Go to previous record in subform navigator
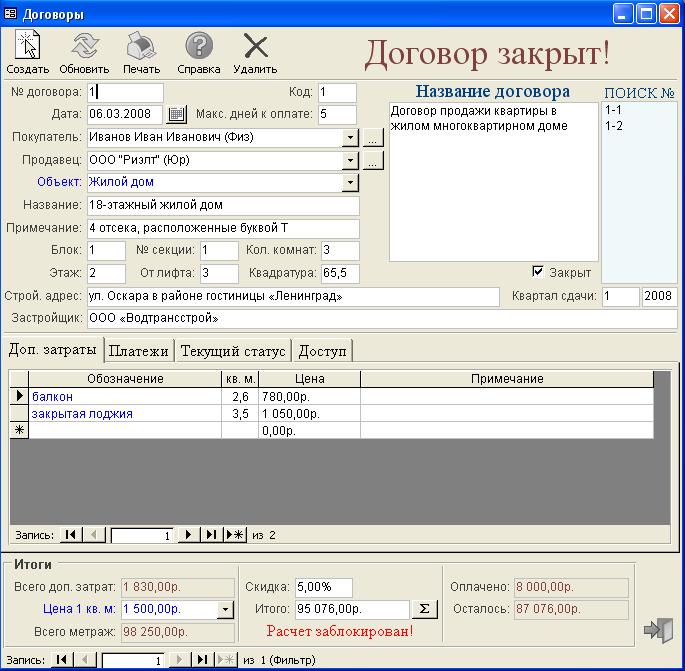The image size is (685, 671). pyautogui.click(x=93, y=535)
